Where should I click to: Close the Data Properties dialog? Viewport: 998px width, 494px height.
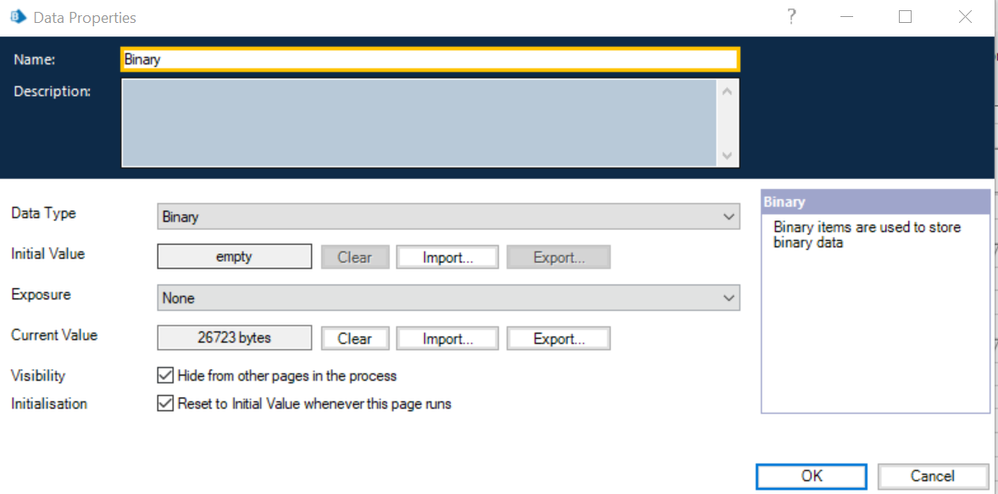[x=965, y=17]
